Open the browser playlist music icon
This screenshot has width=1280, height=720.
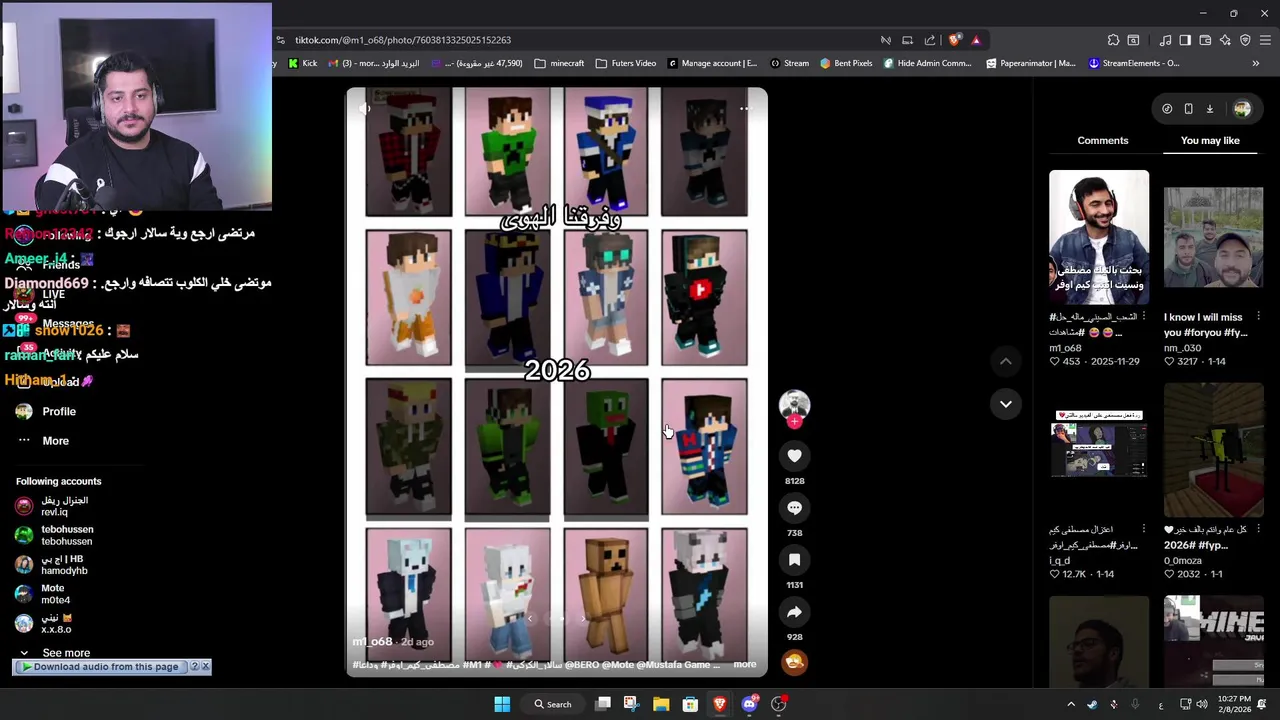(x=1165, y=40)
